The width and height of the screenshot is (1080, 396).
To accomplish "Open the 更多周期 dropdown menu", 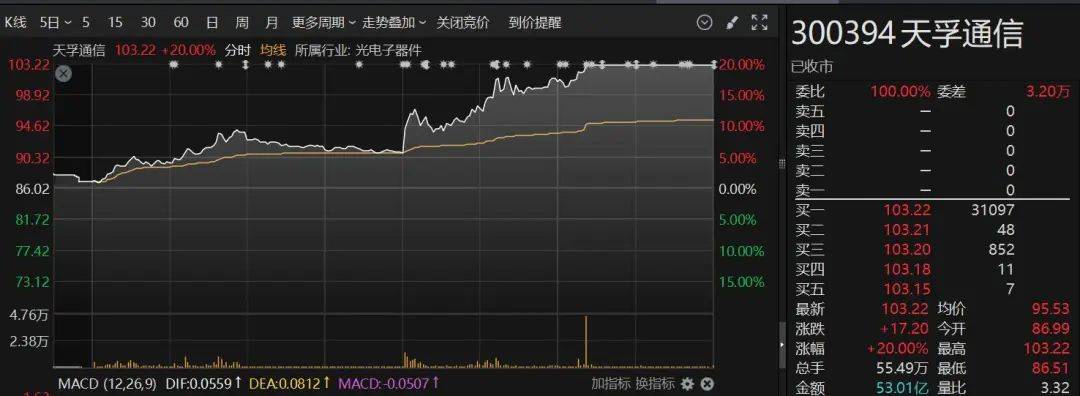I will click(x=323, y=23).
